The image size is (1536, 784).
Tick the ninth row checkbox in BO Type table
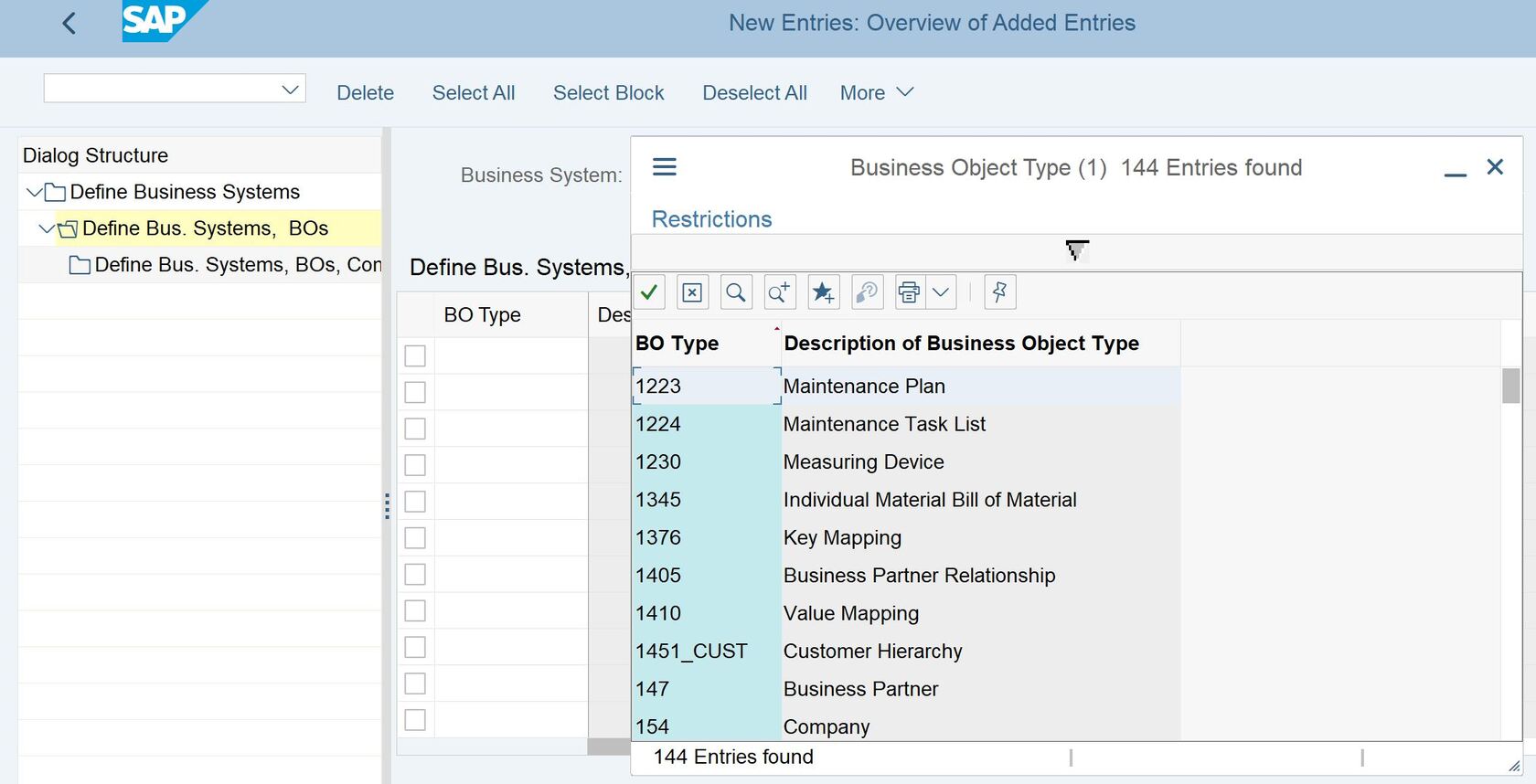coord(415,647)
